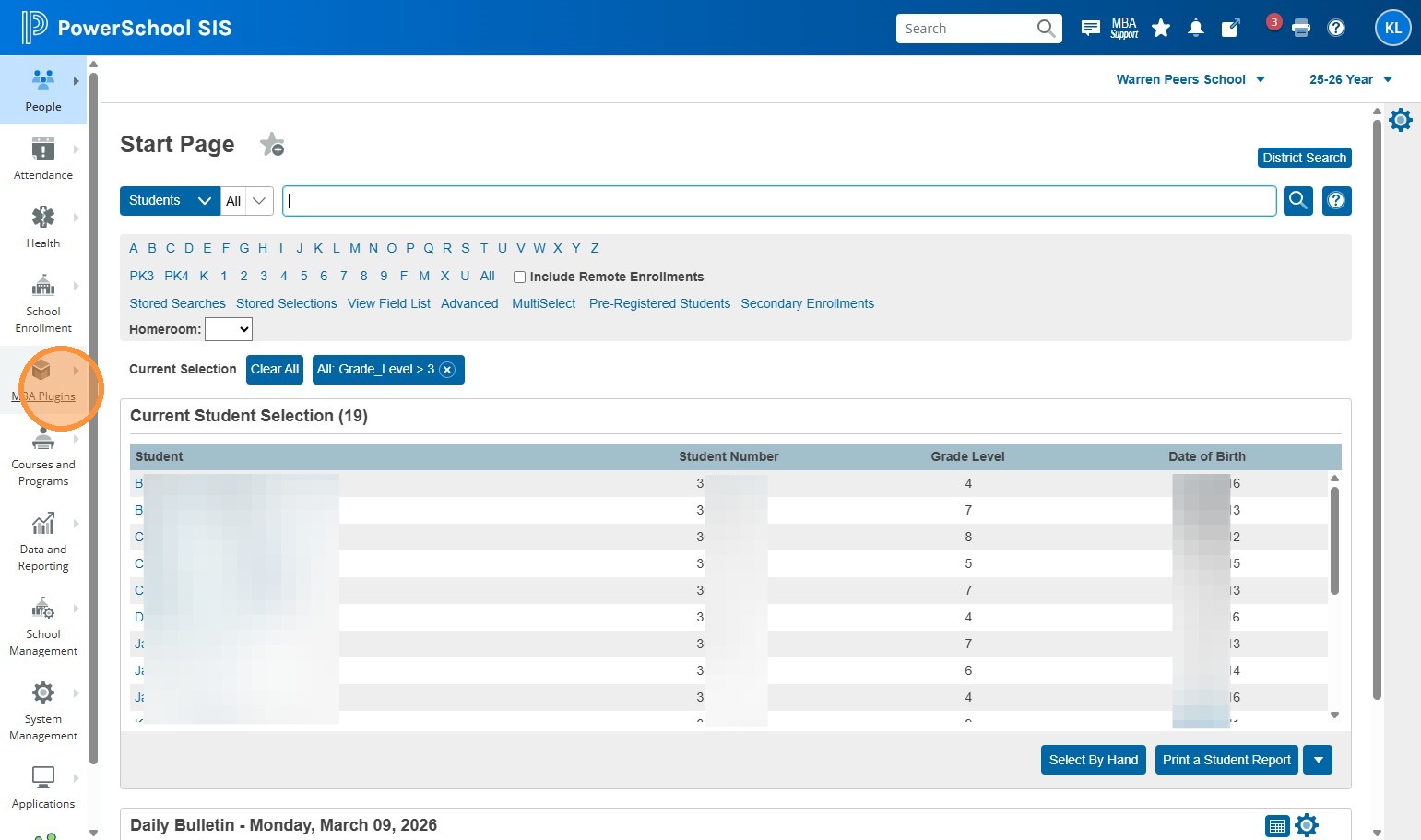Click the District Search button
Image resolution: width=1421 pixels, height=840 pixels.
pos(1305,158)
